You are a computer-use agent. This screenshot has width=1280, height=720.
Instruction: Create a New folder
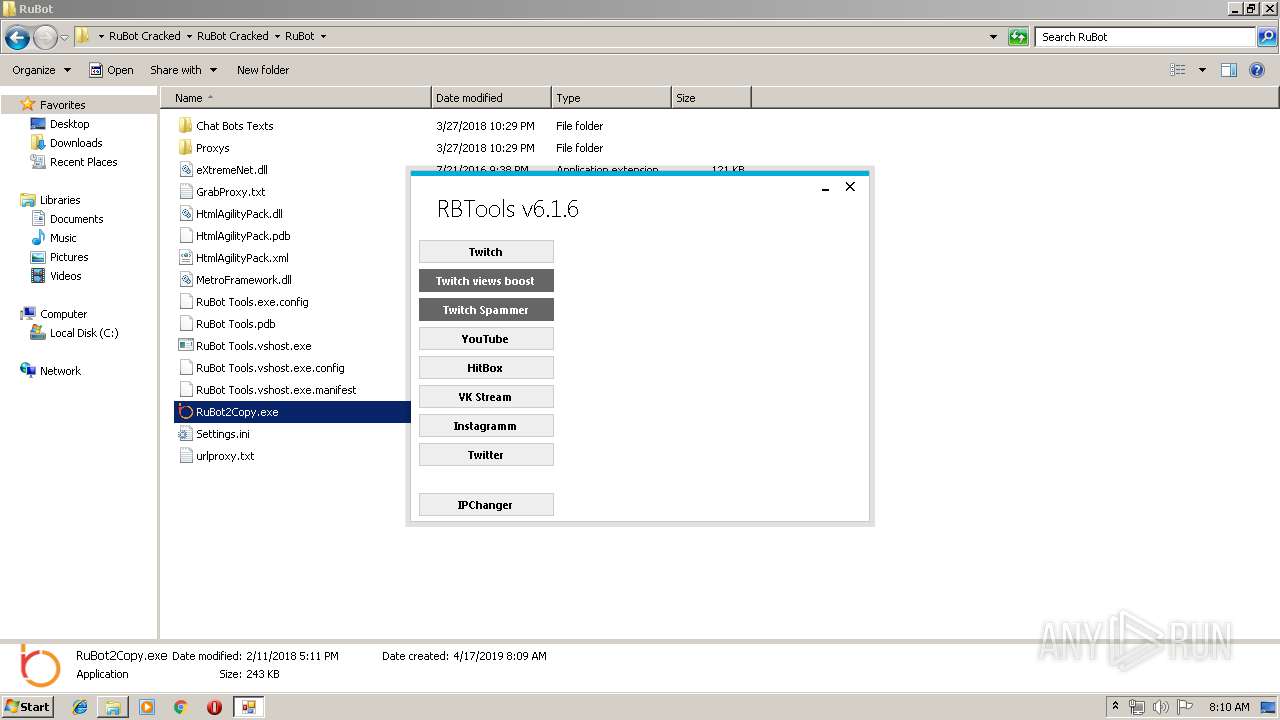coord(263,70)
